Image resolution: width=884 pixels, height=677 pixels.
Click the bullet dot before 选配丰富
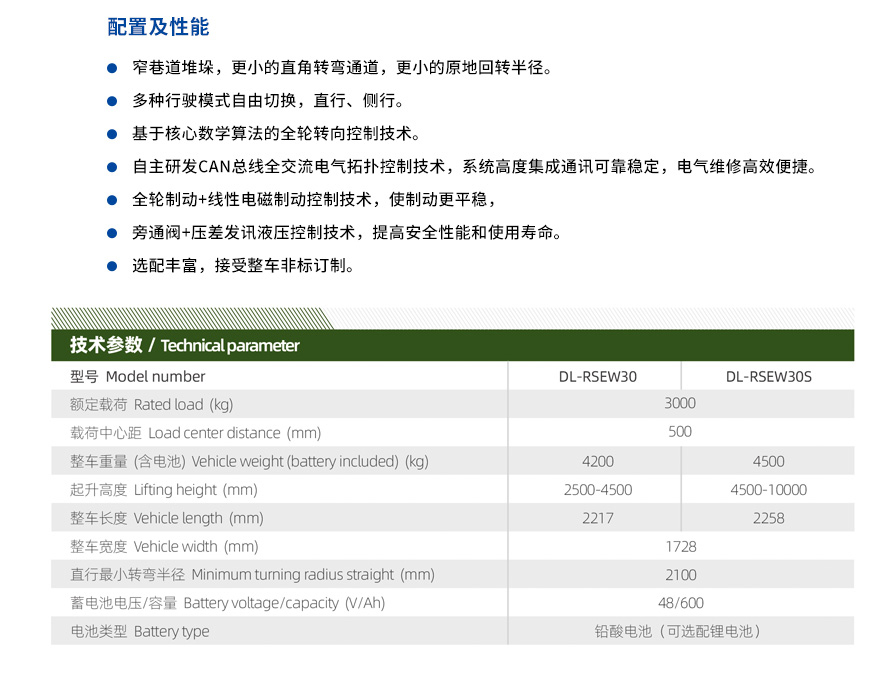point(112,266)
